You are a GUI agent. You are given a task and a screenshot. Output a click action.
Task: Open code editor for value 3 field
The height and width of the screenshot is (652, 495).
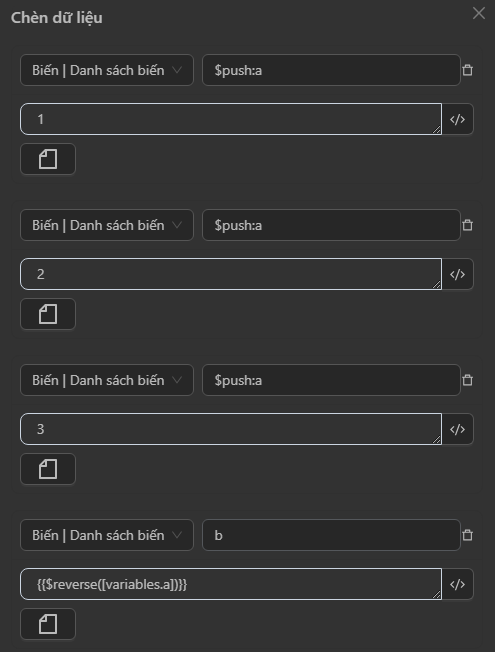pyautogui.click(x=458, y=429)
